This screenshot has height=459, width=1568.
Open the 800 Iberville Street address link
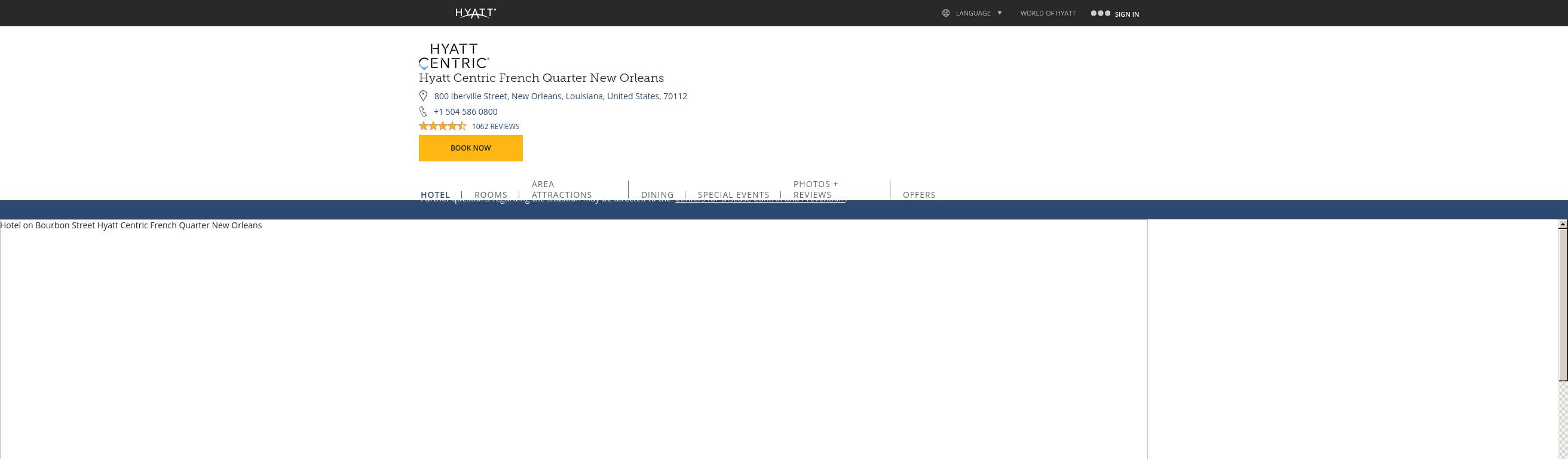[560, 96]
